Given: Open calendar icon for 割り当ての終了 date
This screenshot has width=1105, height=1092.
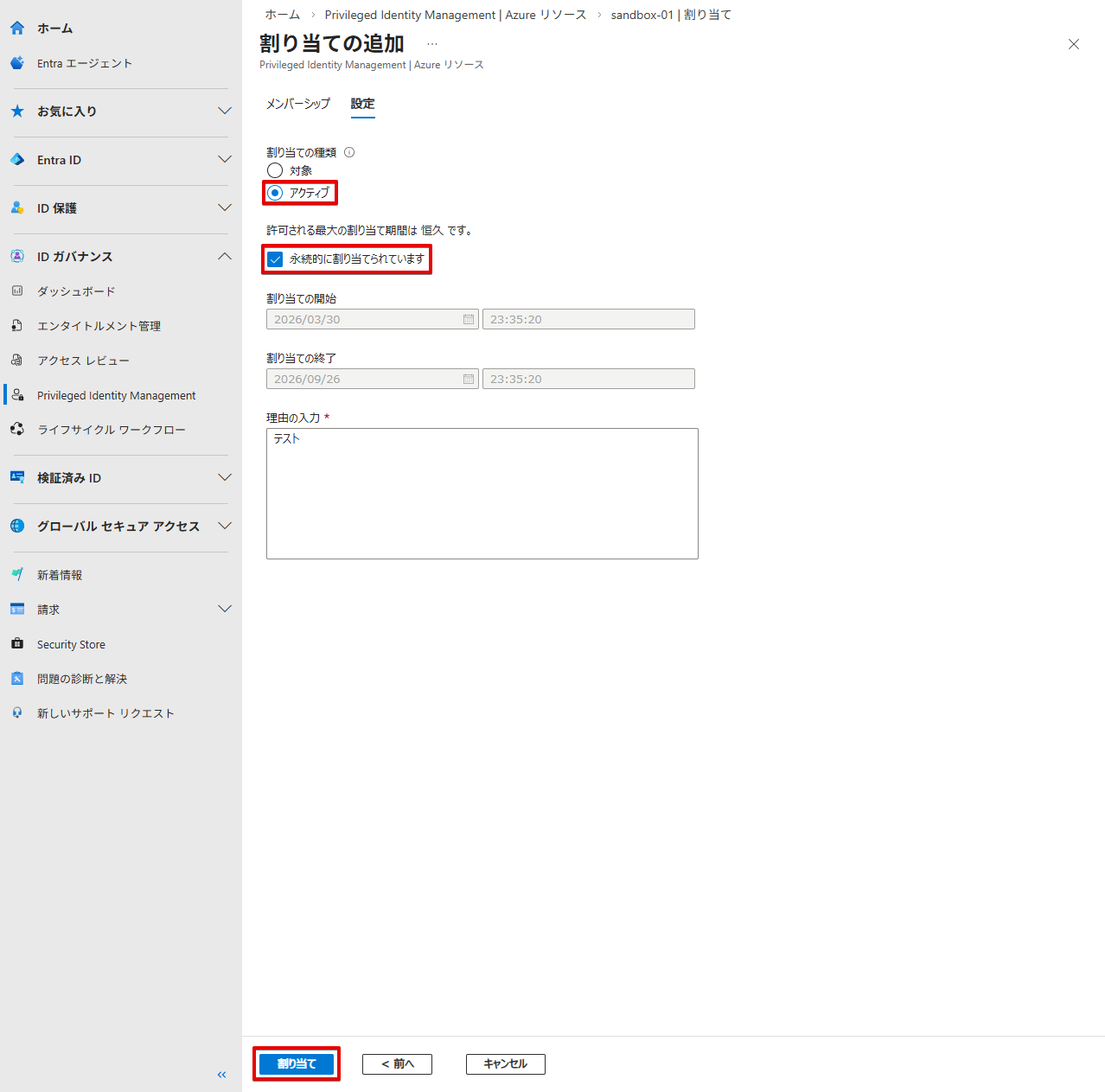Looking at the screenshot, I should [x=469, y=379].
